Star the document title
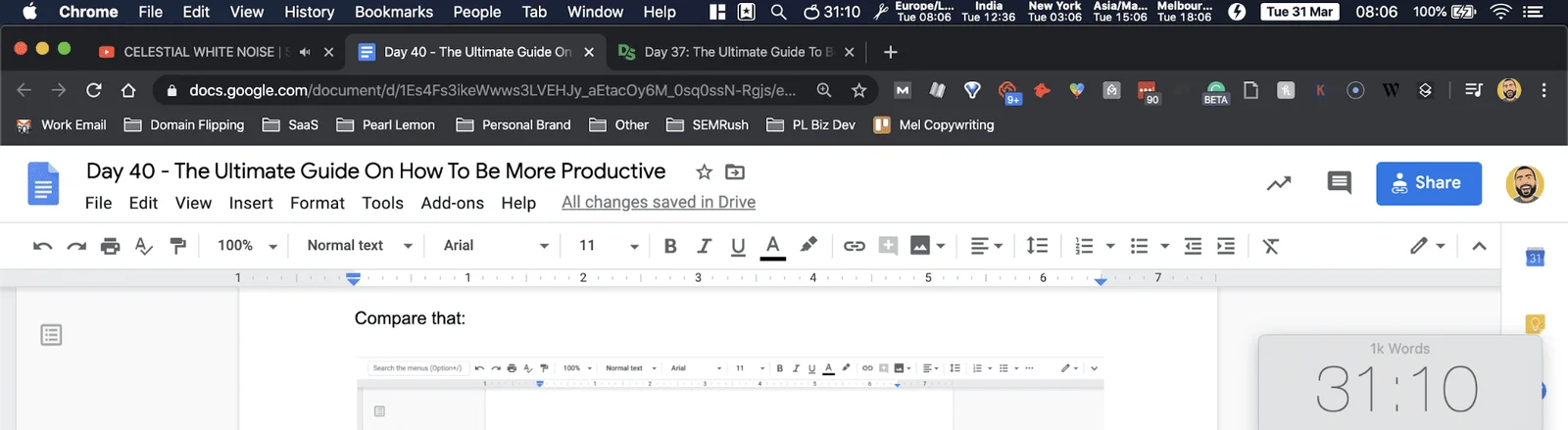The width and height of the screenshot is (1568, 430). (704, 172)
